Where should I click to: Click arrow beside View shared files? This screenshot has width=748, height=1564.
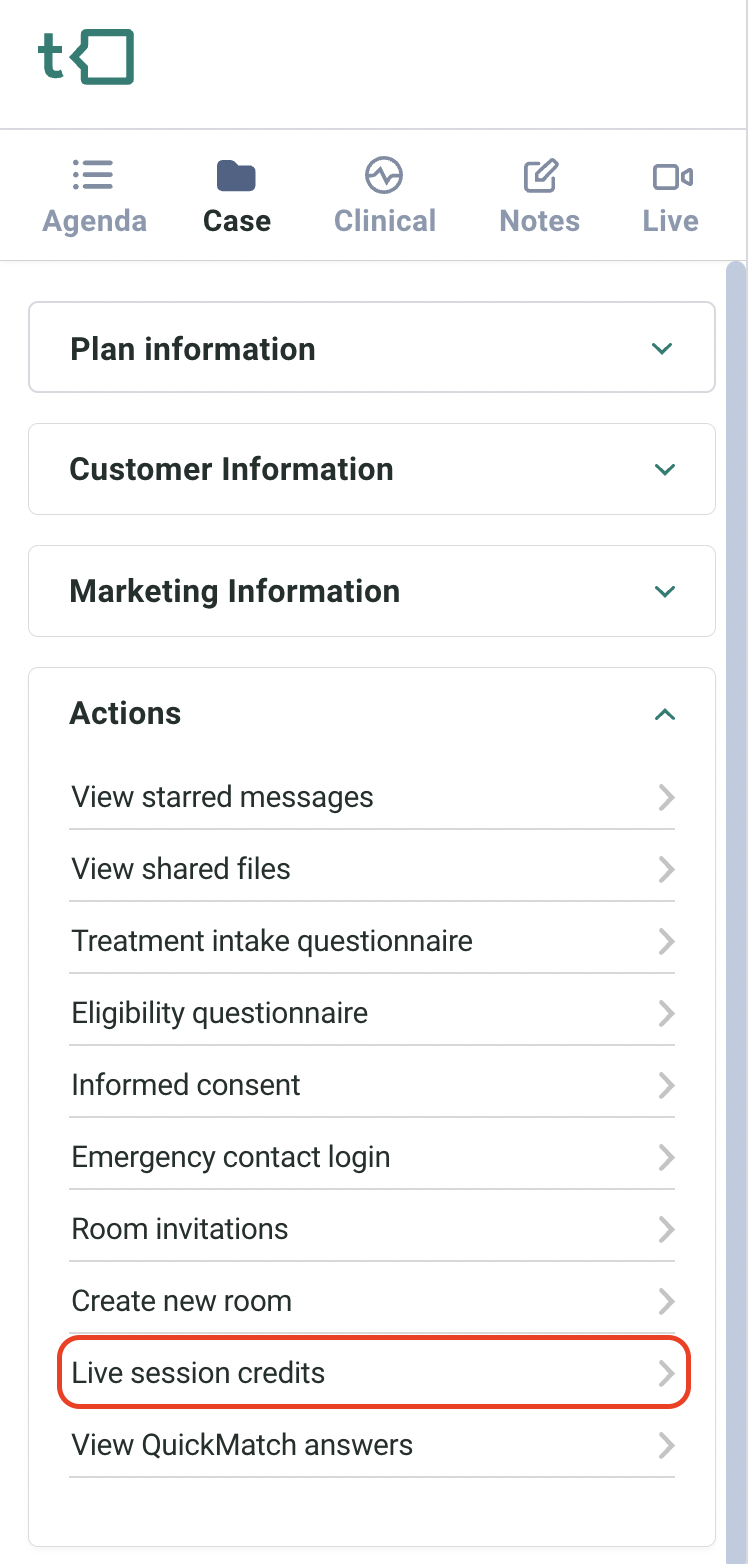pos(666,869)
